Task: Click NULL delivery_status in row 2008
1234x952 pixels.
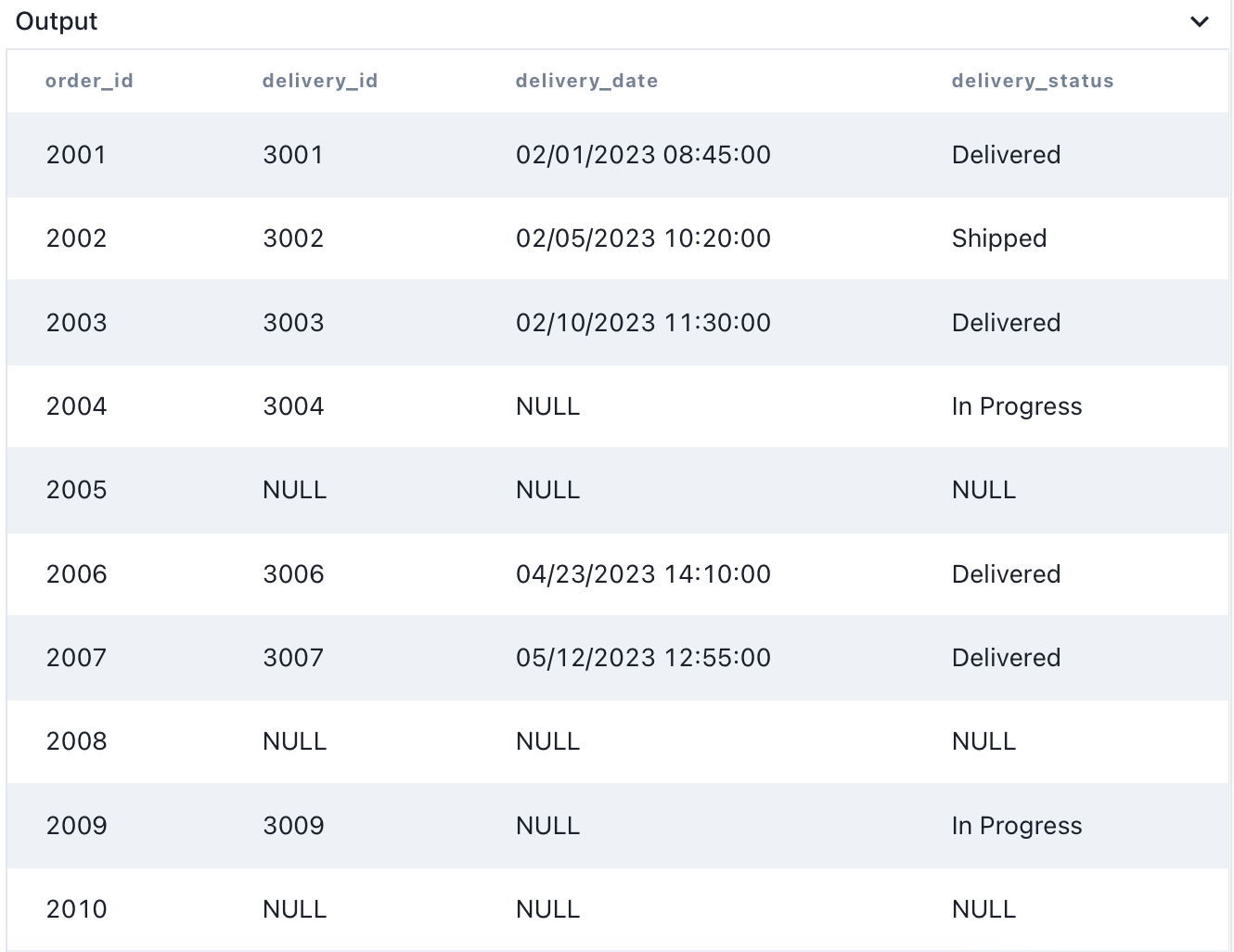Action: [x=984, y=741]
